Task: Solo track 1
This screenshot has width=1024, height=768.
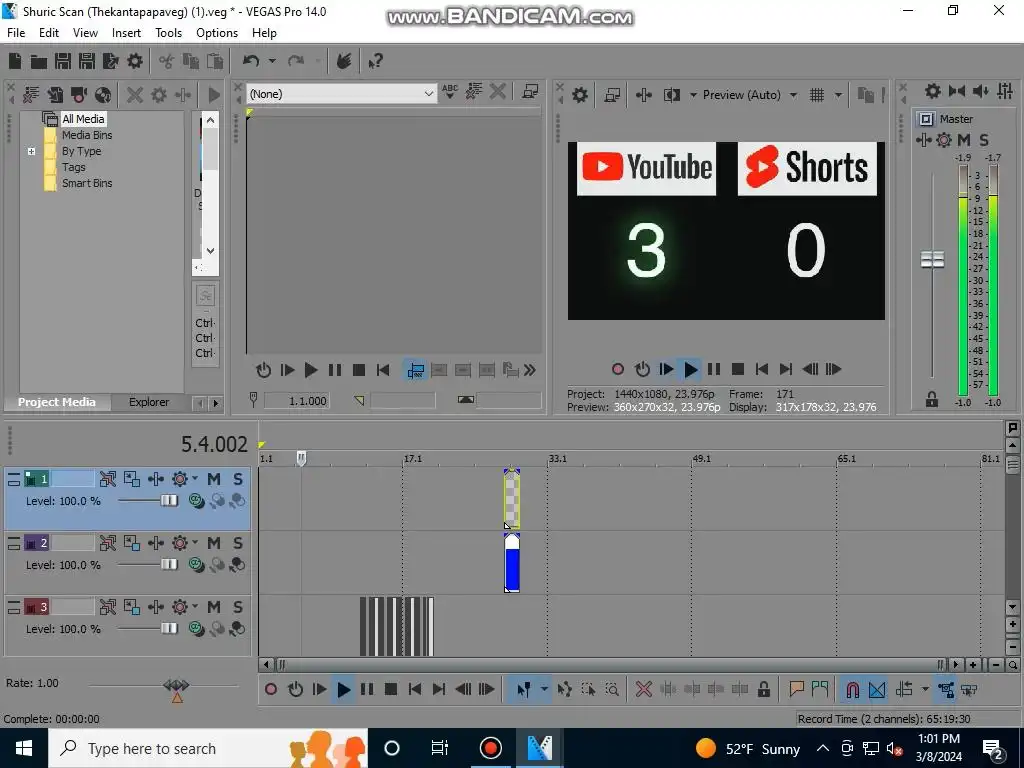Action: (238, 479)
